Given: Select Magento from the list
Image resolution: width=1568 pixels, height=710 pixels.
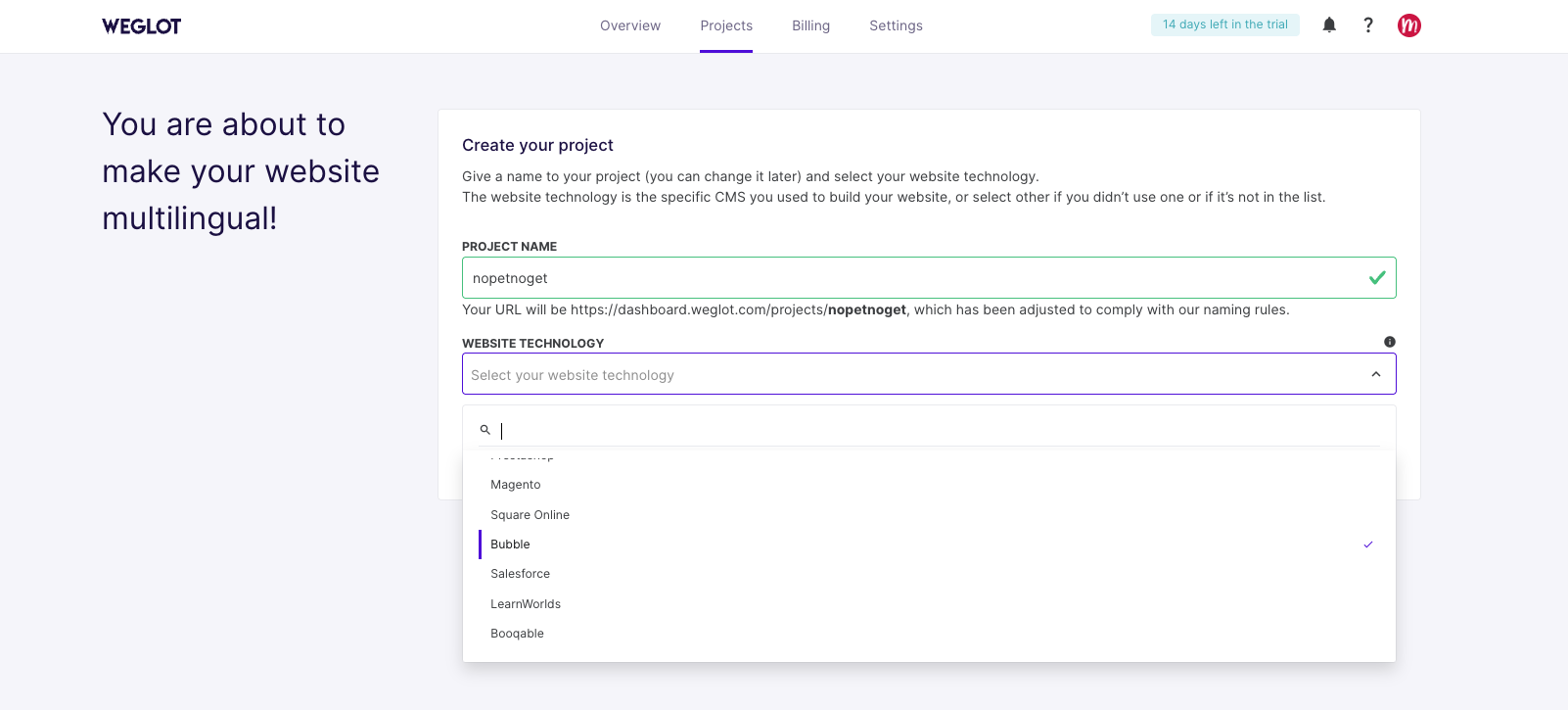Looking at the screenshot, I should click(x=929, y=485).
